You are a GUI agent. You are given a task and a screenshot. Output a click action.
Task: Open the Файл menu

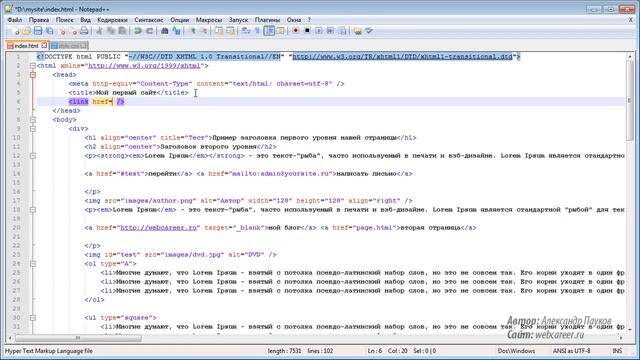click(15, 20)
